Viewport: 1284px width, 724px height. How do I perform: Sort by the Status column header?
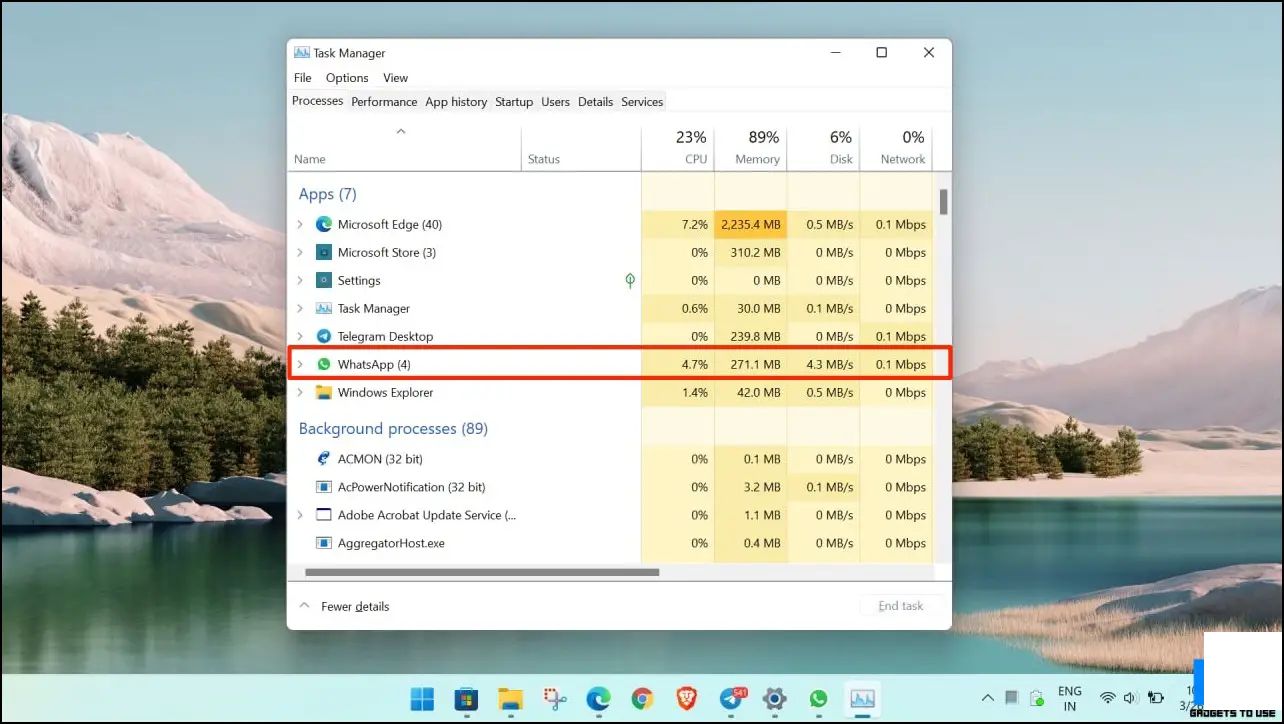coord(582,147)
